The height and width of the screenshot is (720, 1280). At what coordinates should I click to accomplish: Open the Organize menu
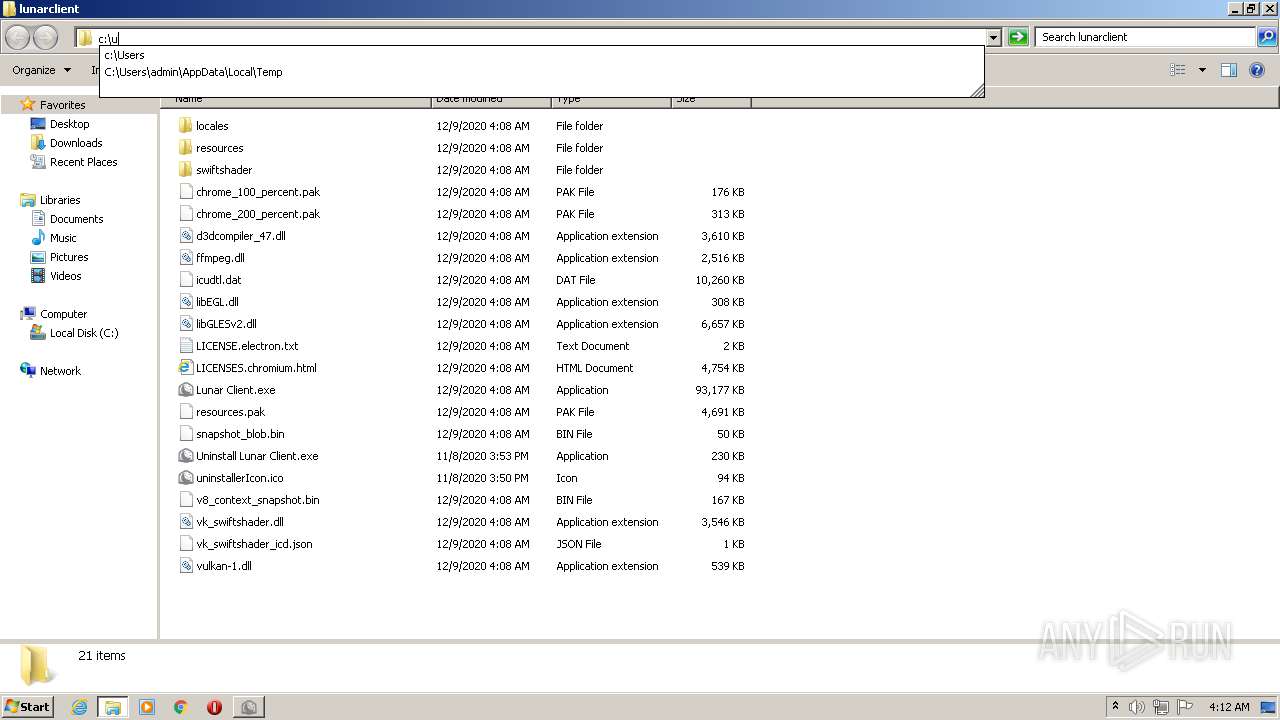tap(41, 70)
